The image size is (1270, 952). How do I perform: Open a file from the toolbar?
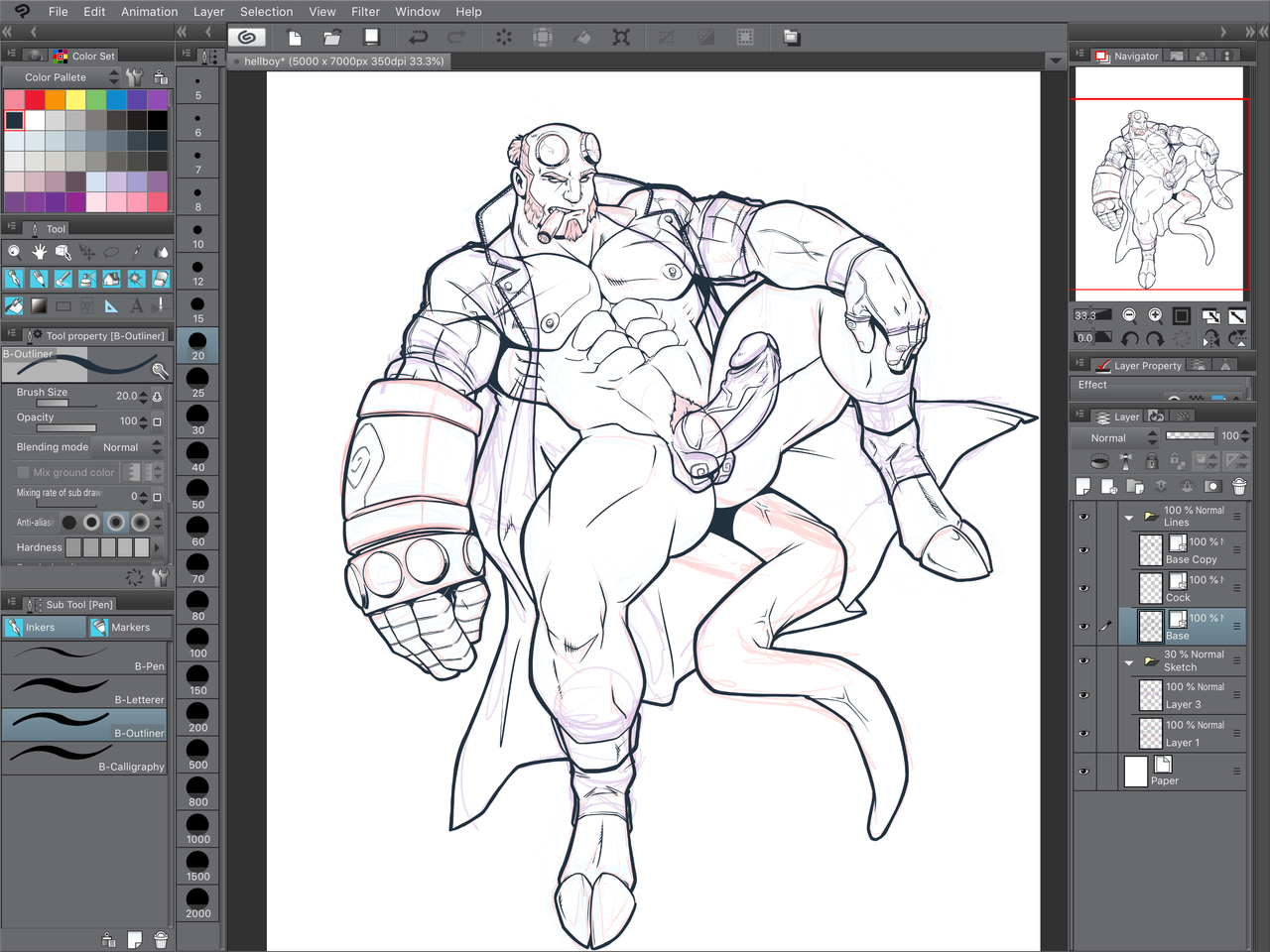(x=332, y=38)
